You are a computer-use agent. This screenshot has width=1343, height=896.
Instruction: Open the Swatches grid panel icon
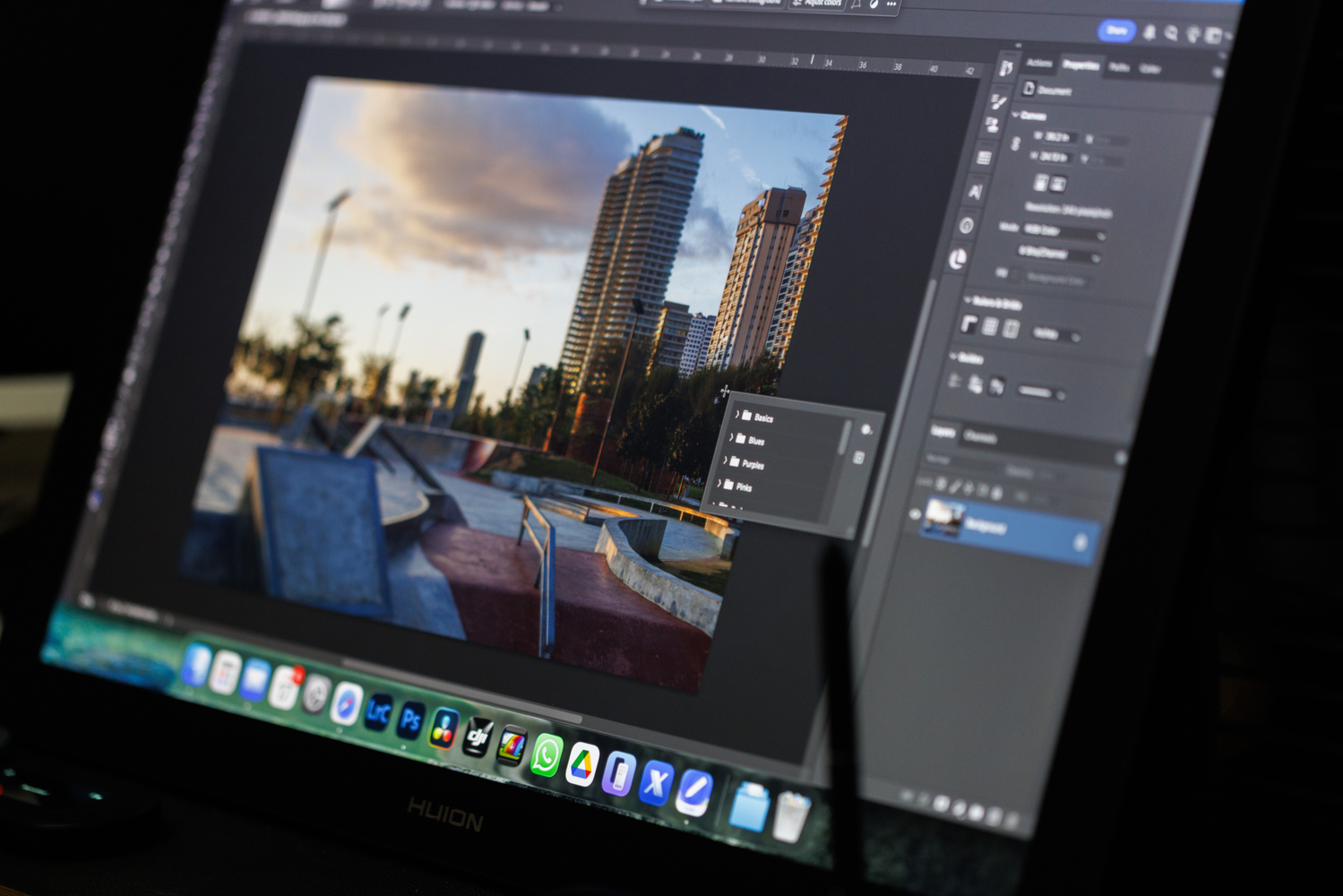(x=984, y=158)
